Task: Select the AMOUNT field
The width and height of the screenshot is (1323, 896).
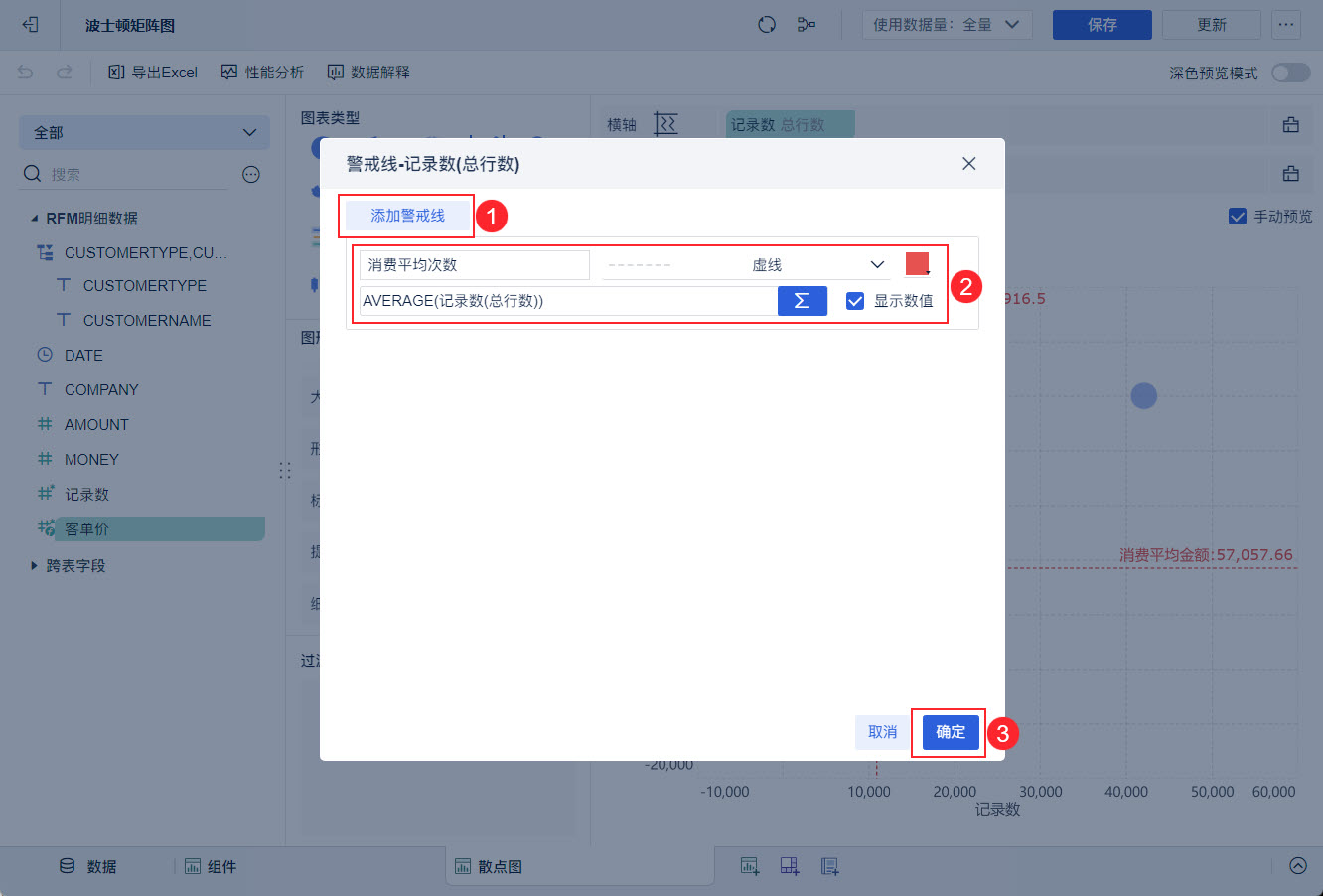Action: (96, 425)
